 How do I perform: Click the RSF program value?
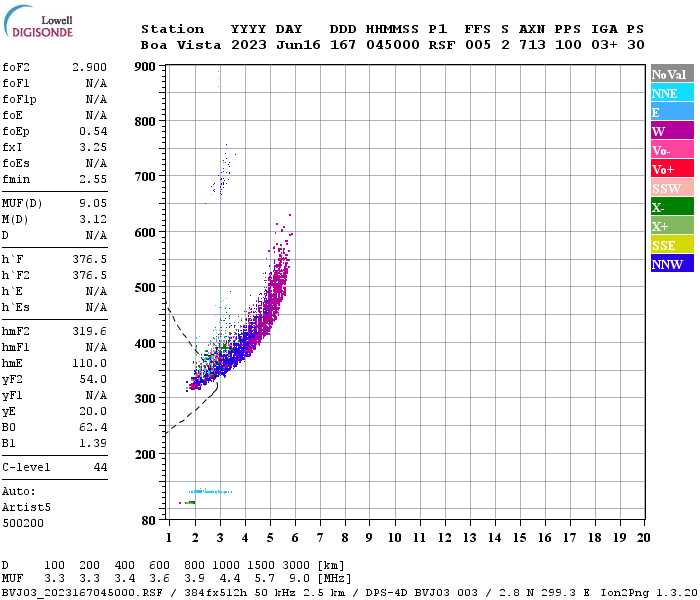pos(442,45)
